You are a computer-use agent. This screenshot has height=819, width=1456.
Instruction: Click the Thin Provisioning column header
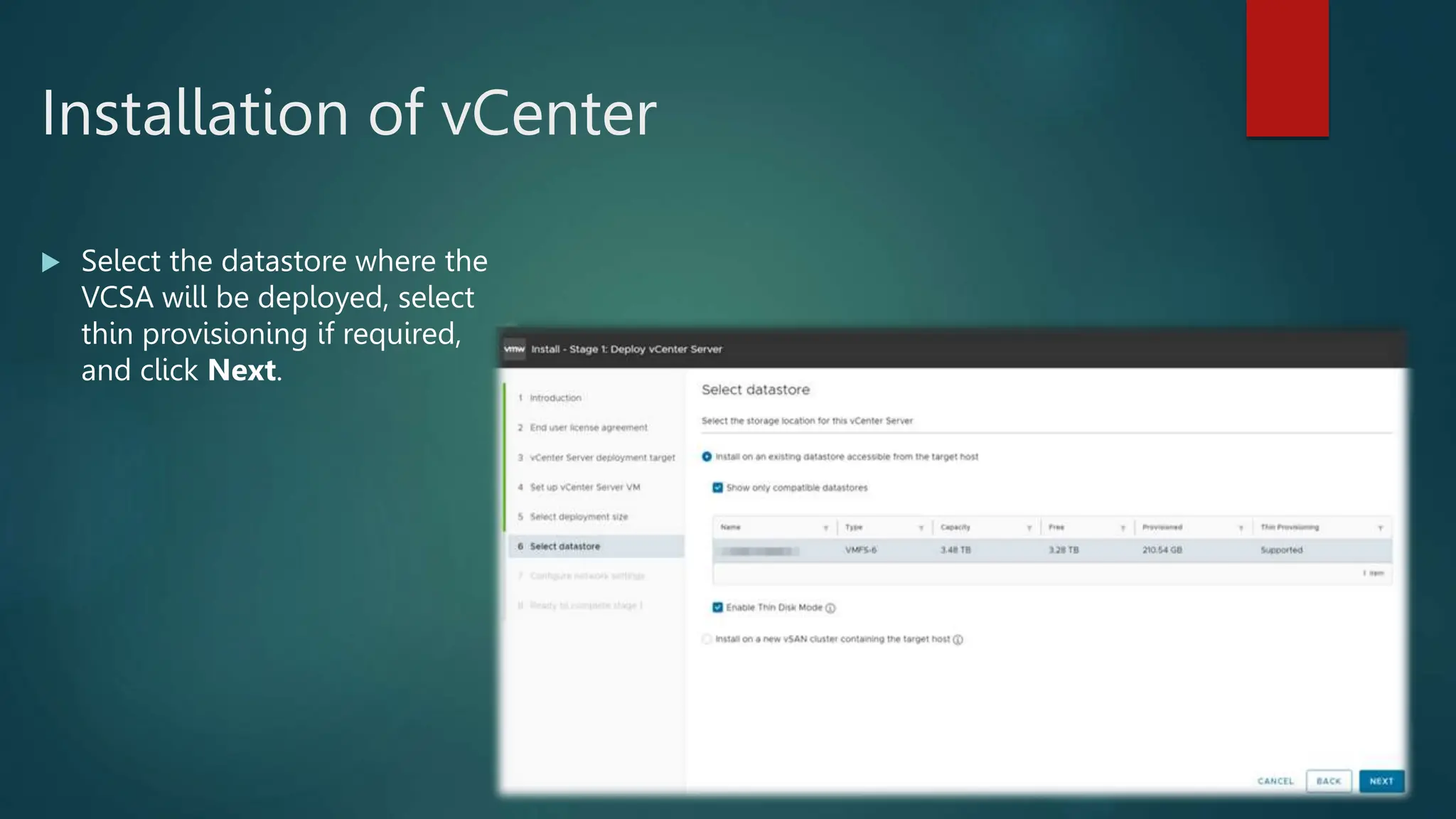click(1290, 528)
